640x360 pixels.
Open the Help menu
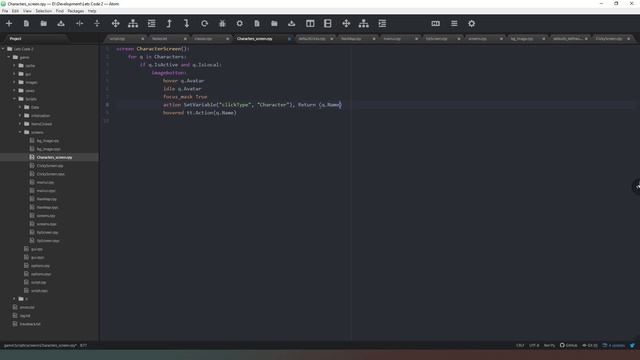point(92,11)
